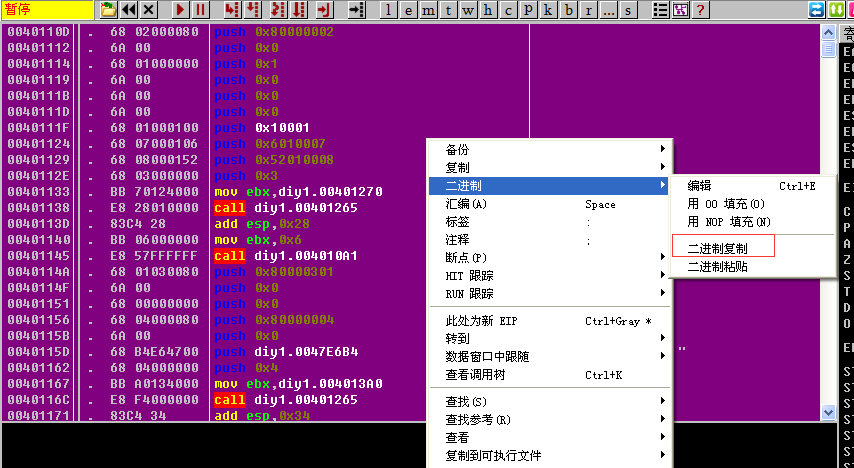Click the appearance options grid icon
This screenshot has height=468, width=854.
[681, 9]
